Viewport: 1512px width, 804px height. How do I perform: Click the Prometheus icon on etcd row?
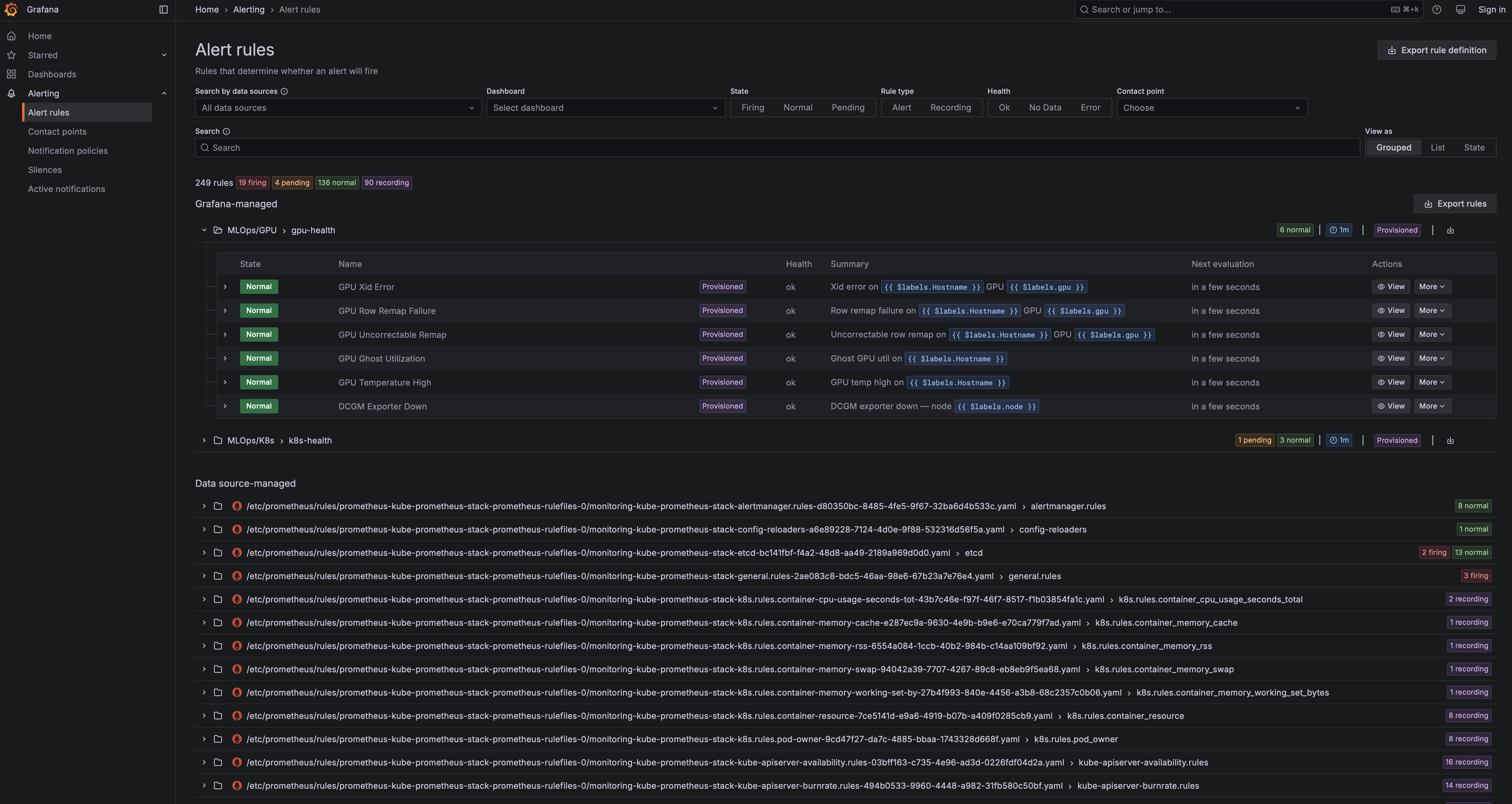[237, 553]
